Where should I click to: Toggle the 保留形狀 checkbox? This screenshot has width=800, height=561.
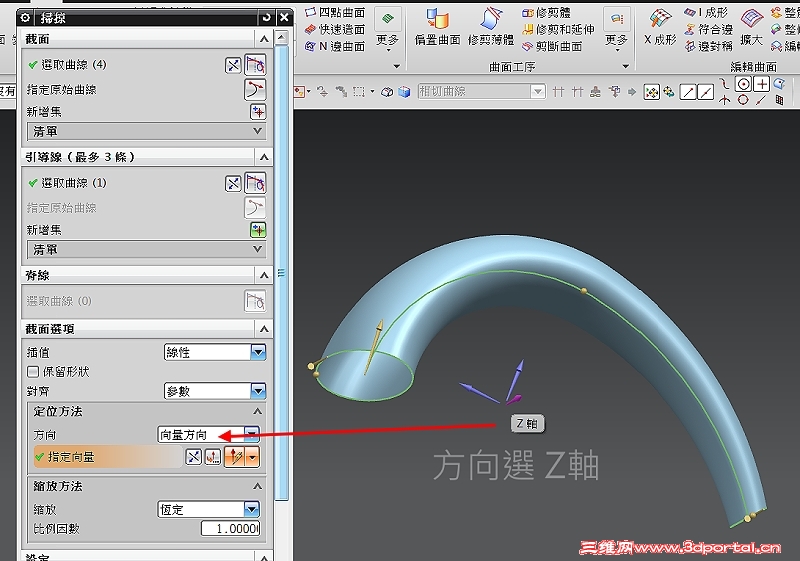pos(33,372)
